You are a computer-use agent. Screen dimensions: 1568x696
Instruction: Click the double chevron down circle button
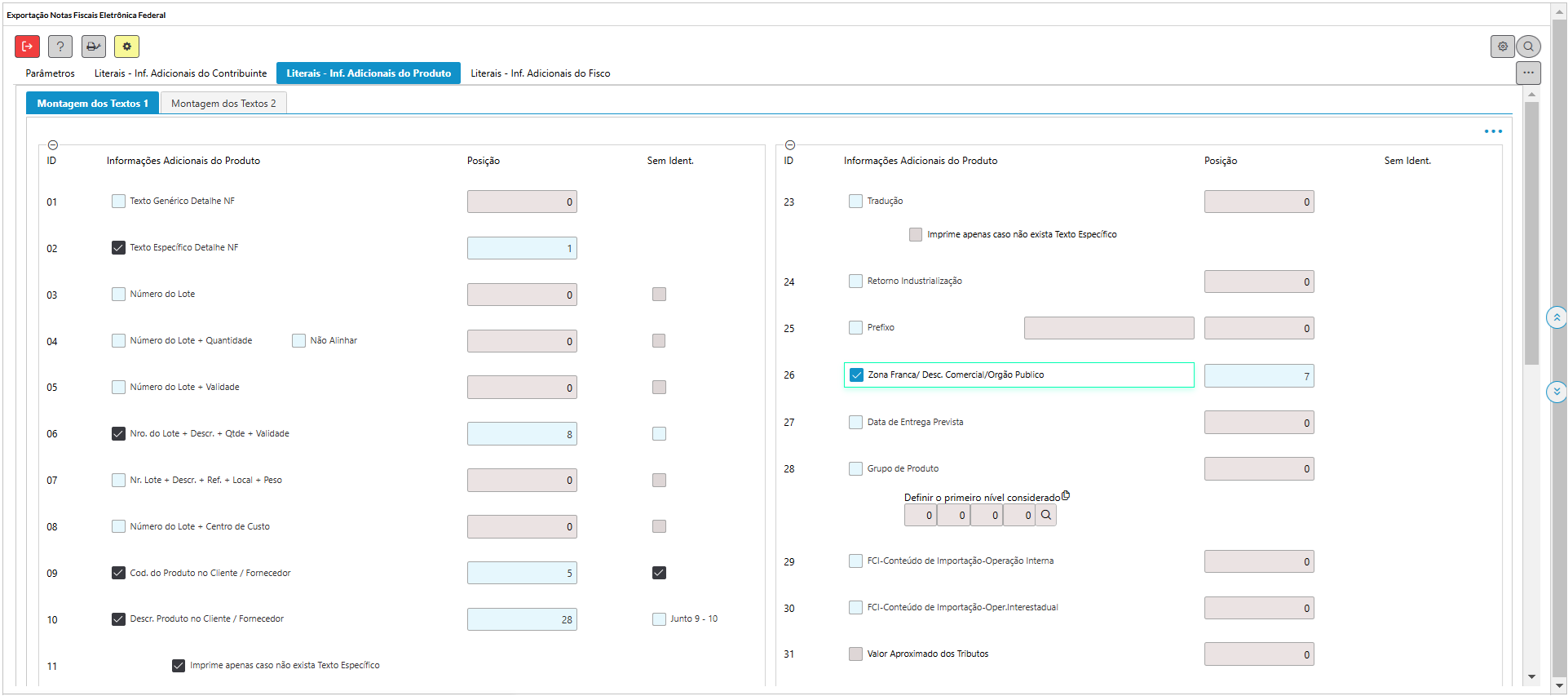pos(1557,392)
